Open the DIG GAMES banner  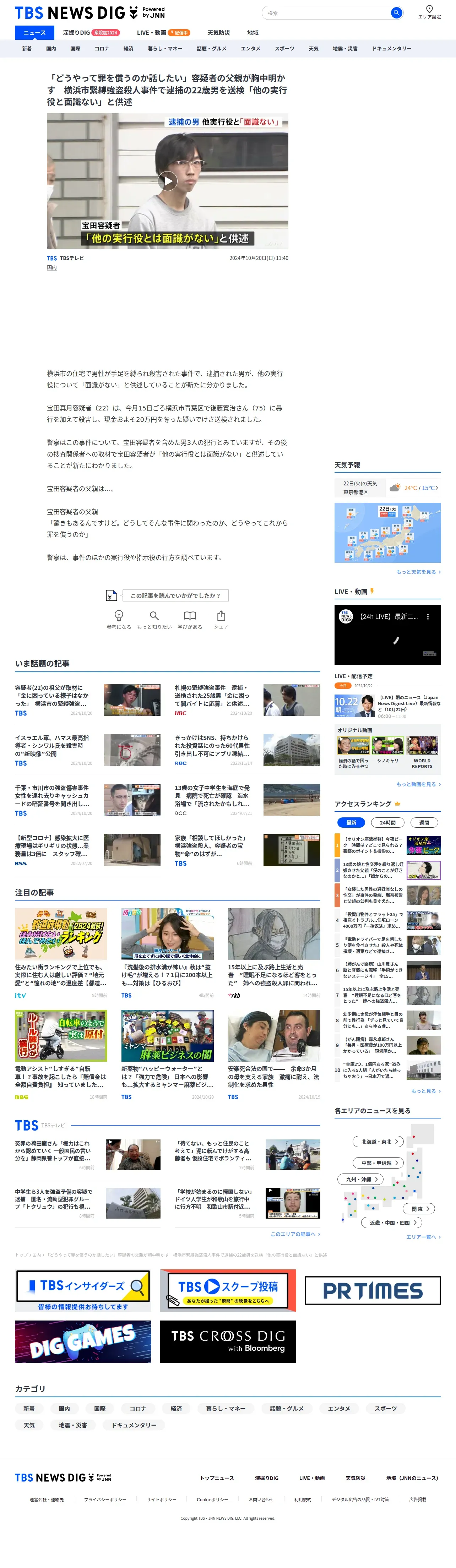[x=83, y=1341]
